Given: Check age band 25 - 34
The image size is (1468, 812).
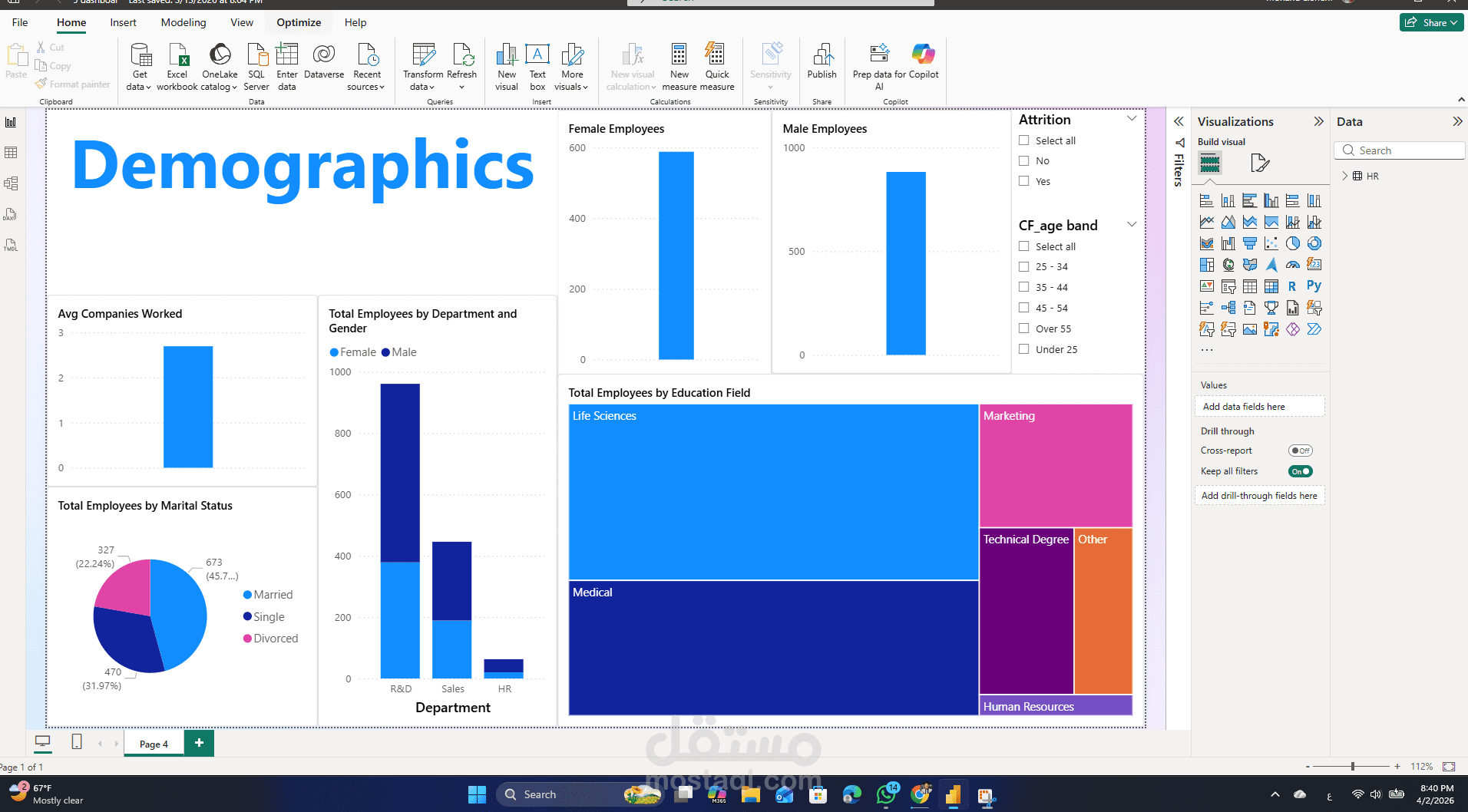Looking at the screenshot, I should tap(1023, 266).
